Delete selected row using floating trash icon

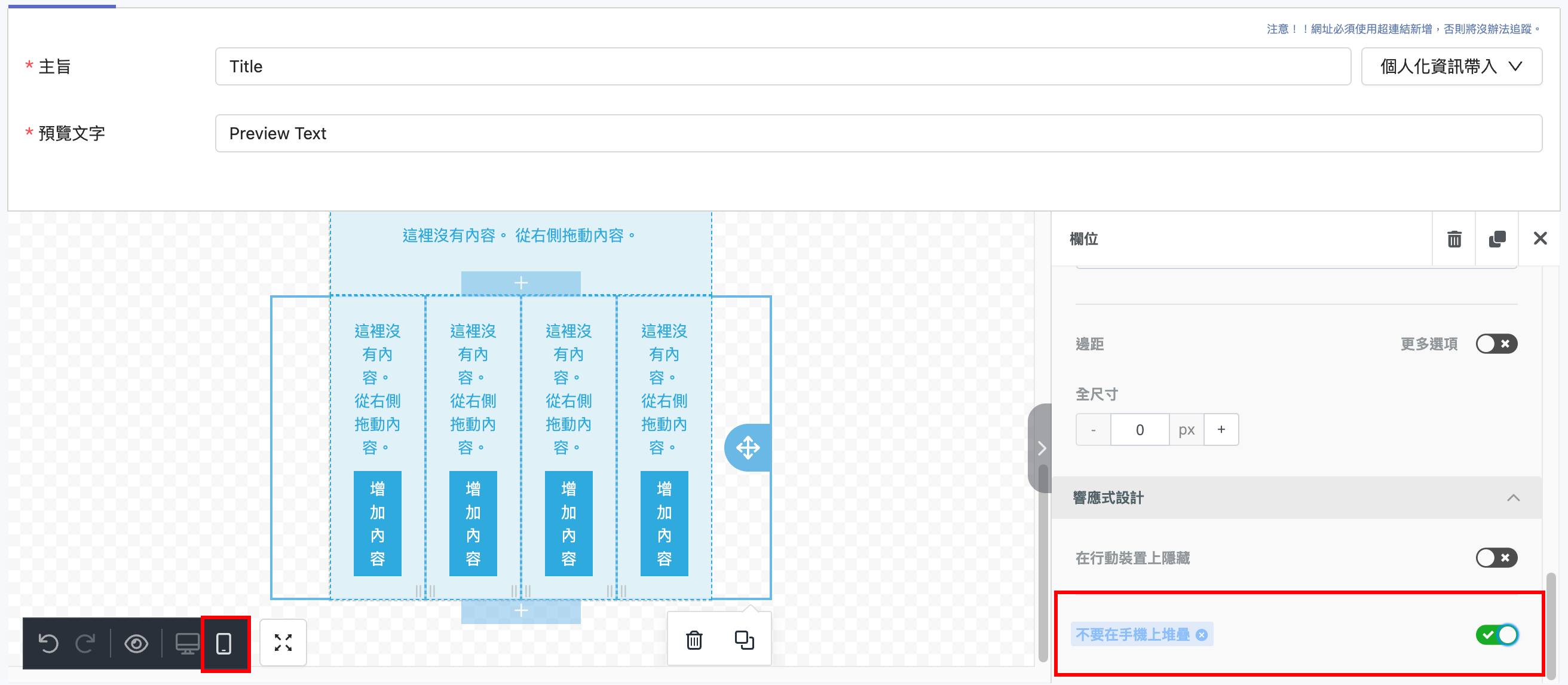(x=694, y=640)
